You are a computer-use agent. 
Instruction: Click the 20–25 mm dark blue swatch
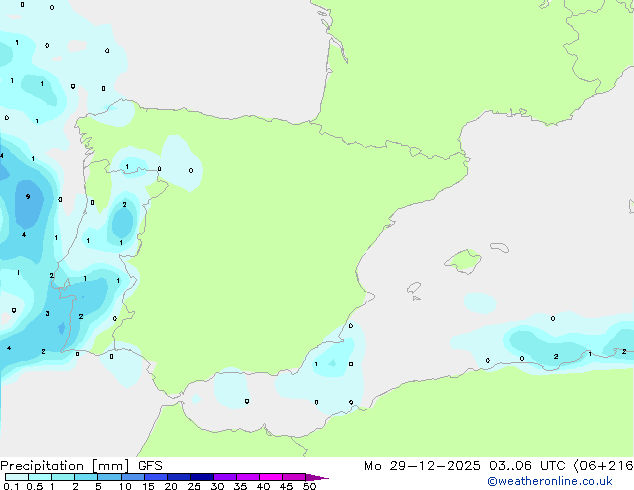pos(179,477)
